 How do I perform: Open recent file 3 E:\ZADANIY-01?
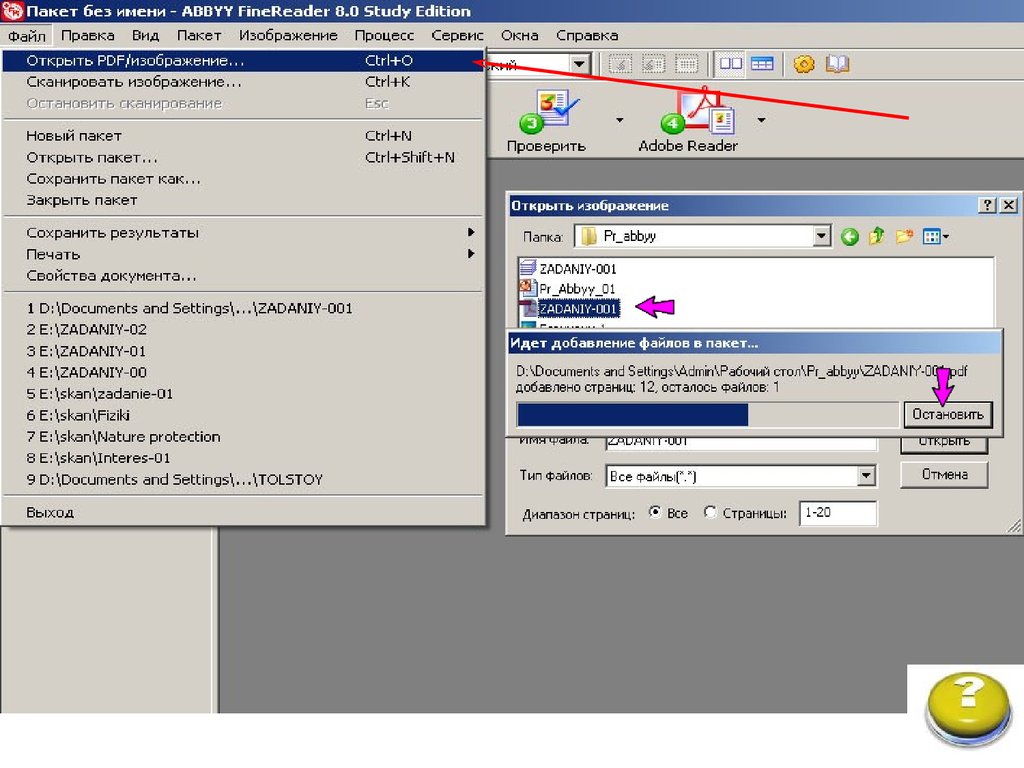pos(242,351)
